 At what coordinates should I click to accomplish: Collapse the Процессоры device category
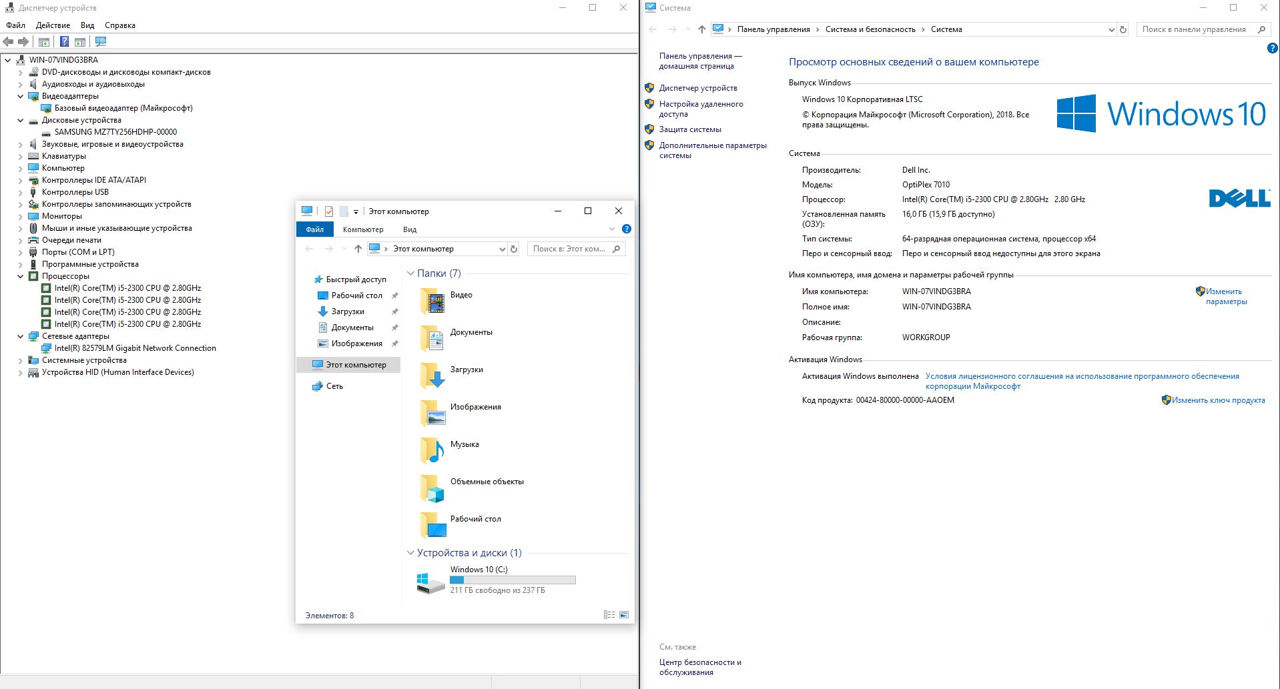[21, 276]
